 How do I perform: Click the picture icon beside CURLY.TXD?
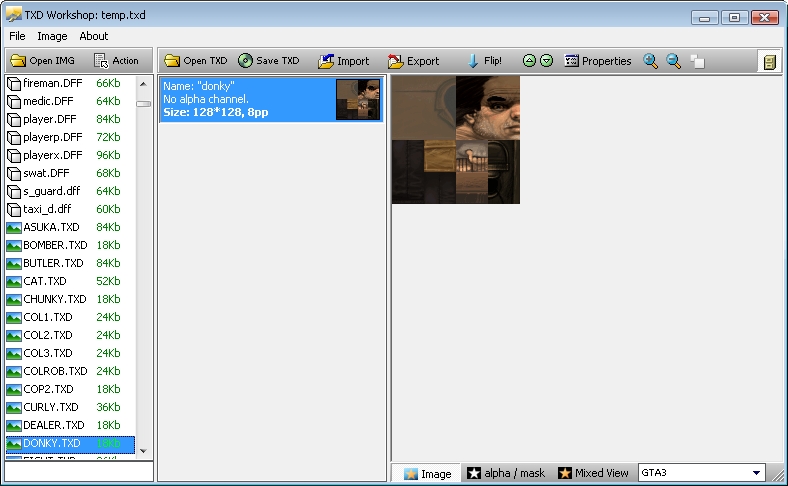click(x=14, y=408)
